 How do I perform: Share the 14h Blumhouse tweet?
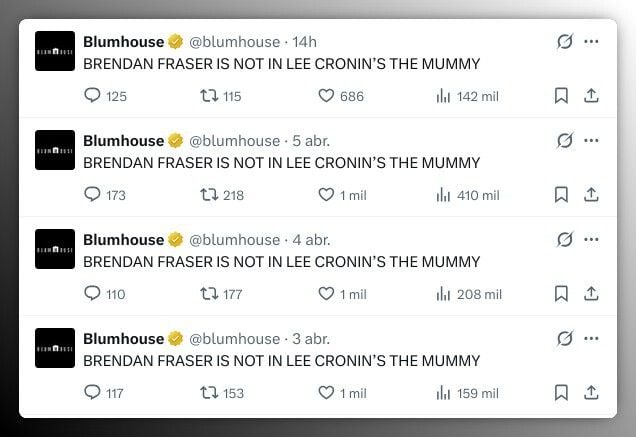pos(591,96)
